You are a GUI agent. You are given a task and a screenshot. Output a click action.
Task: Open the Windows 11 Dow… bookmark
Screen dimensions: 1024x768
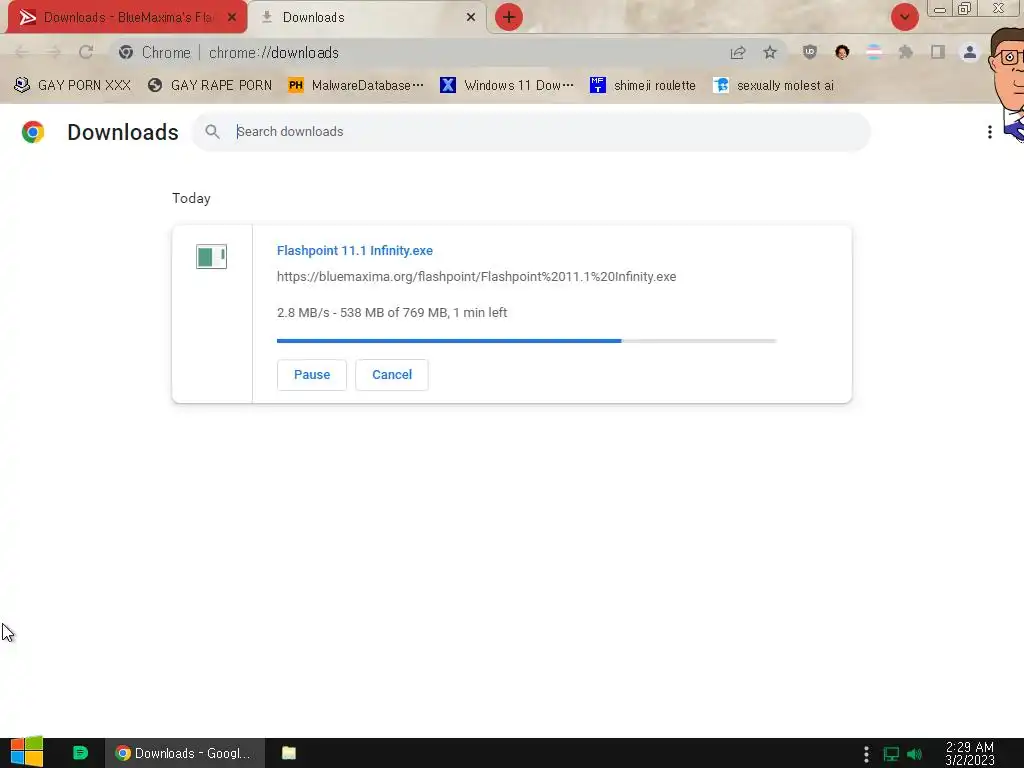(507, 85)
